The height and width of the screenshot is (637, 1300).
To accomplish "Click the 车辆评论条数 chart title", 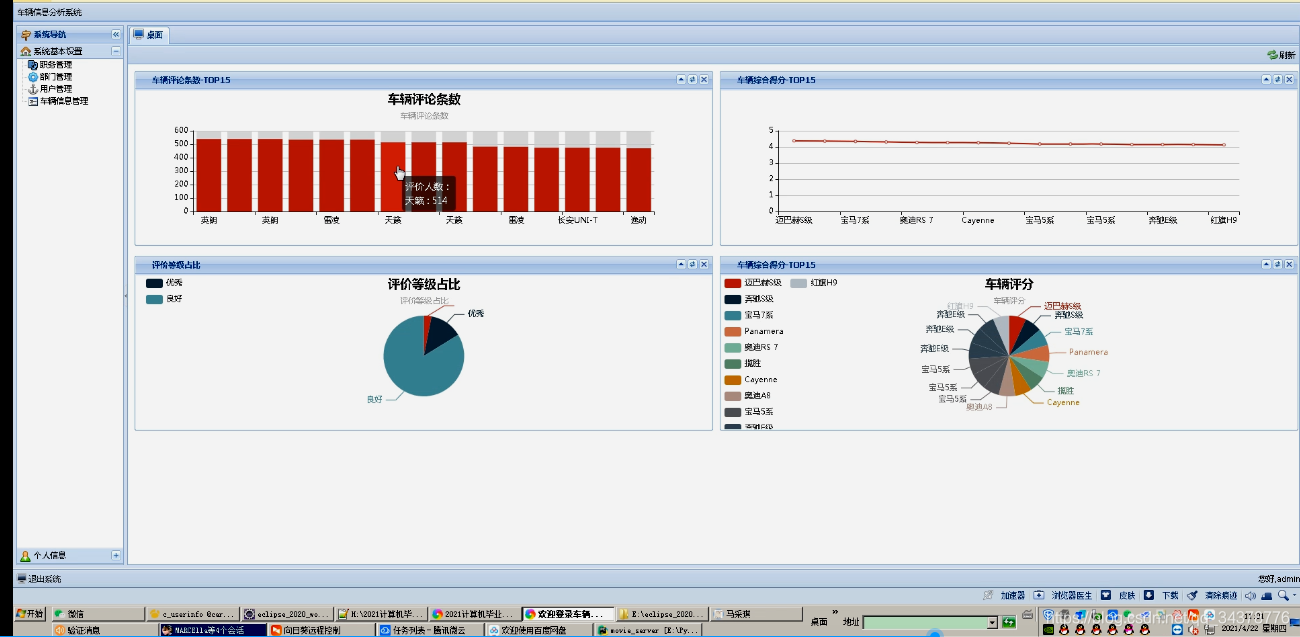I will [x=424, y=99].
